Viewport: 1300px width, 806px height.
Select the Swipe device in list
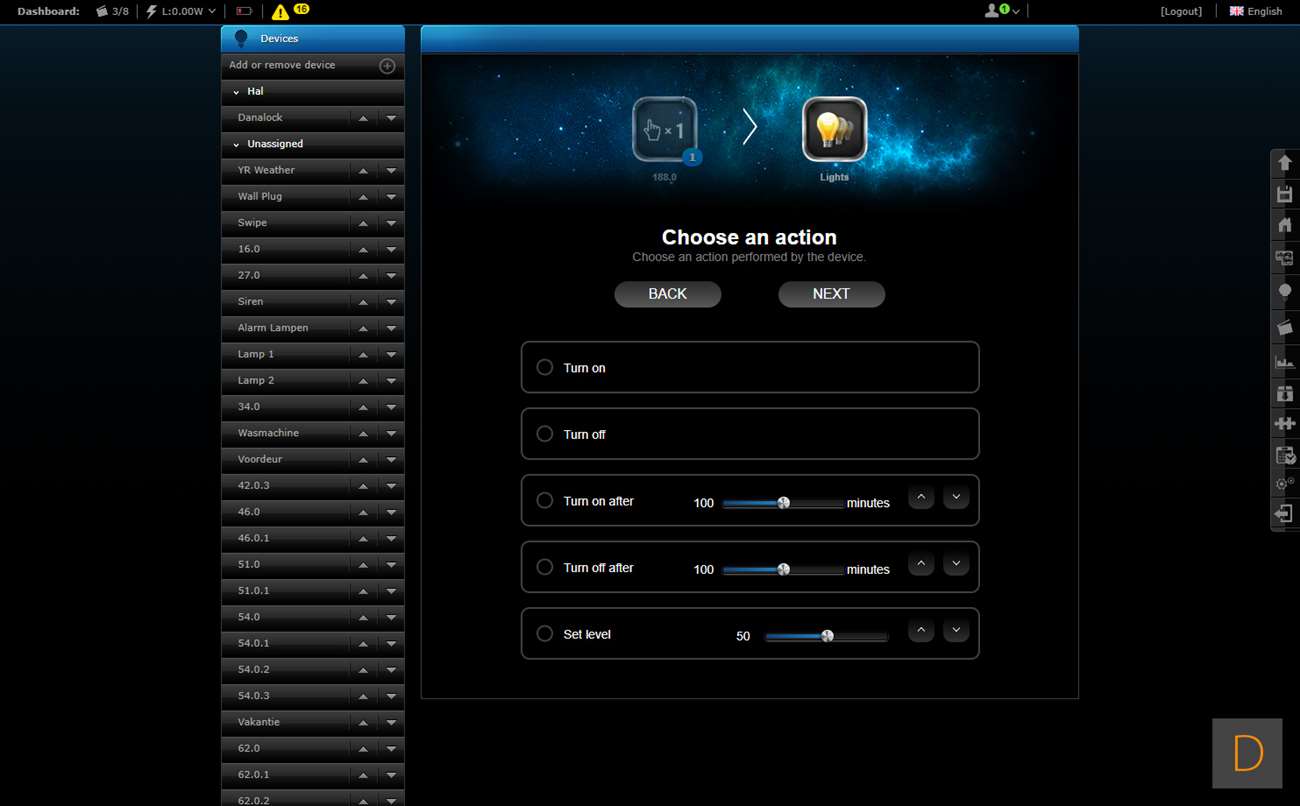click(252, 223)
